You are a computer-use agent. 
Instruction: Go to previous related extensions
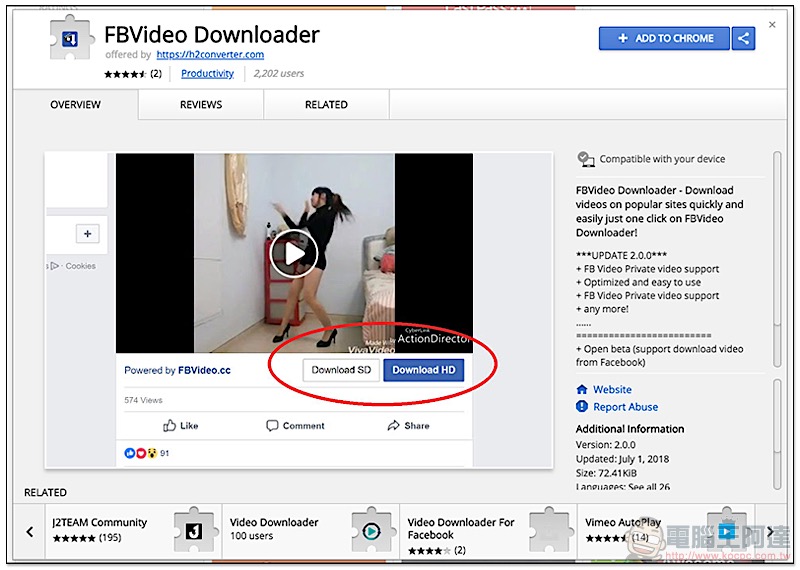[30, 532]
